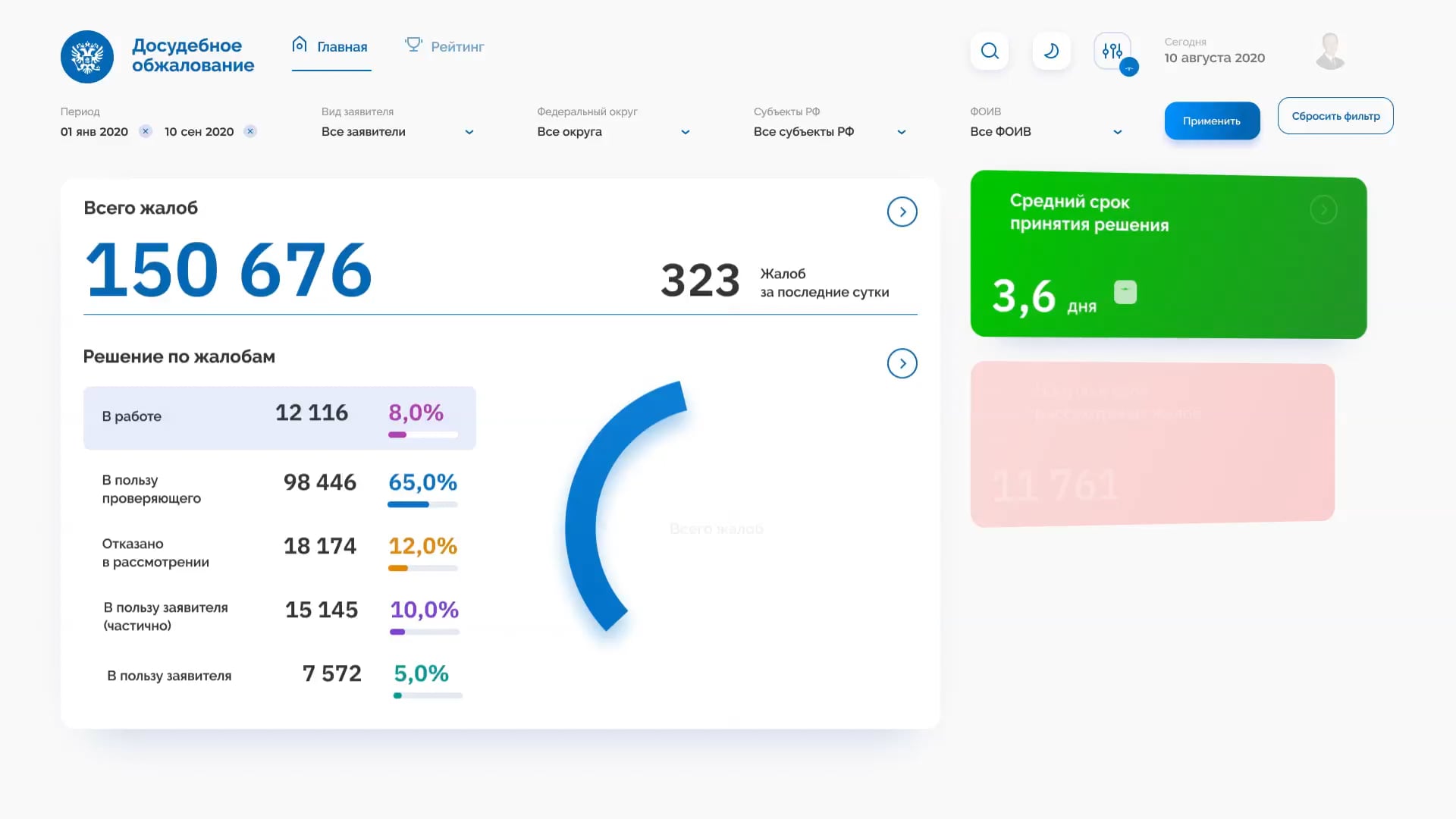
Task: Click the trophy icon next to Рейтинг
Action: [413, 44]
